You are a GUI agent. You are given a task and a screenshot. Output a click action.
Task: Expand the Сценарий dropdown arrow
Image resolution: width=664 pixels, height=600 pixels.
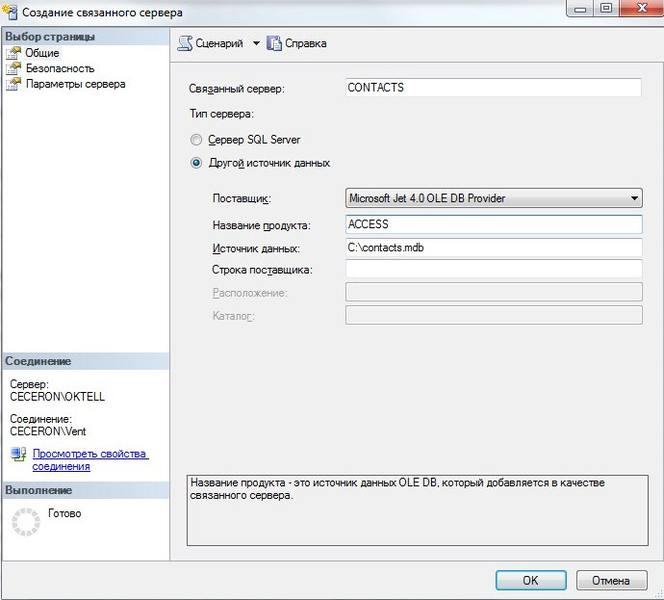coord(255,43)
